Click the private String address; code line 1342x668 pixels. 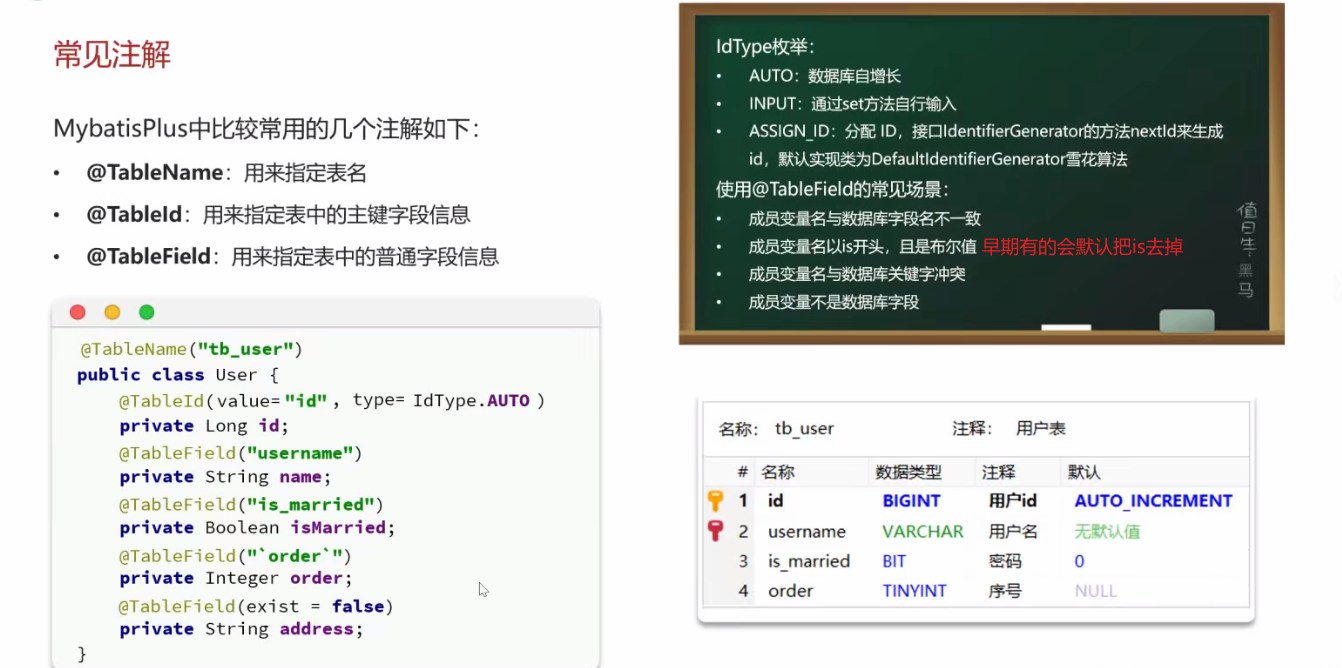[241, 629]
